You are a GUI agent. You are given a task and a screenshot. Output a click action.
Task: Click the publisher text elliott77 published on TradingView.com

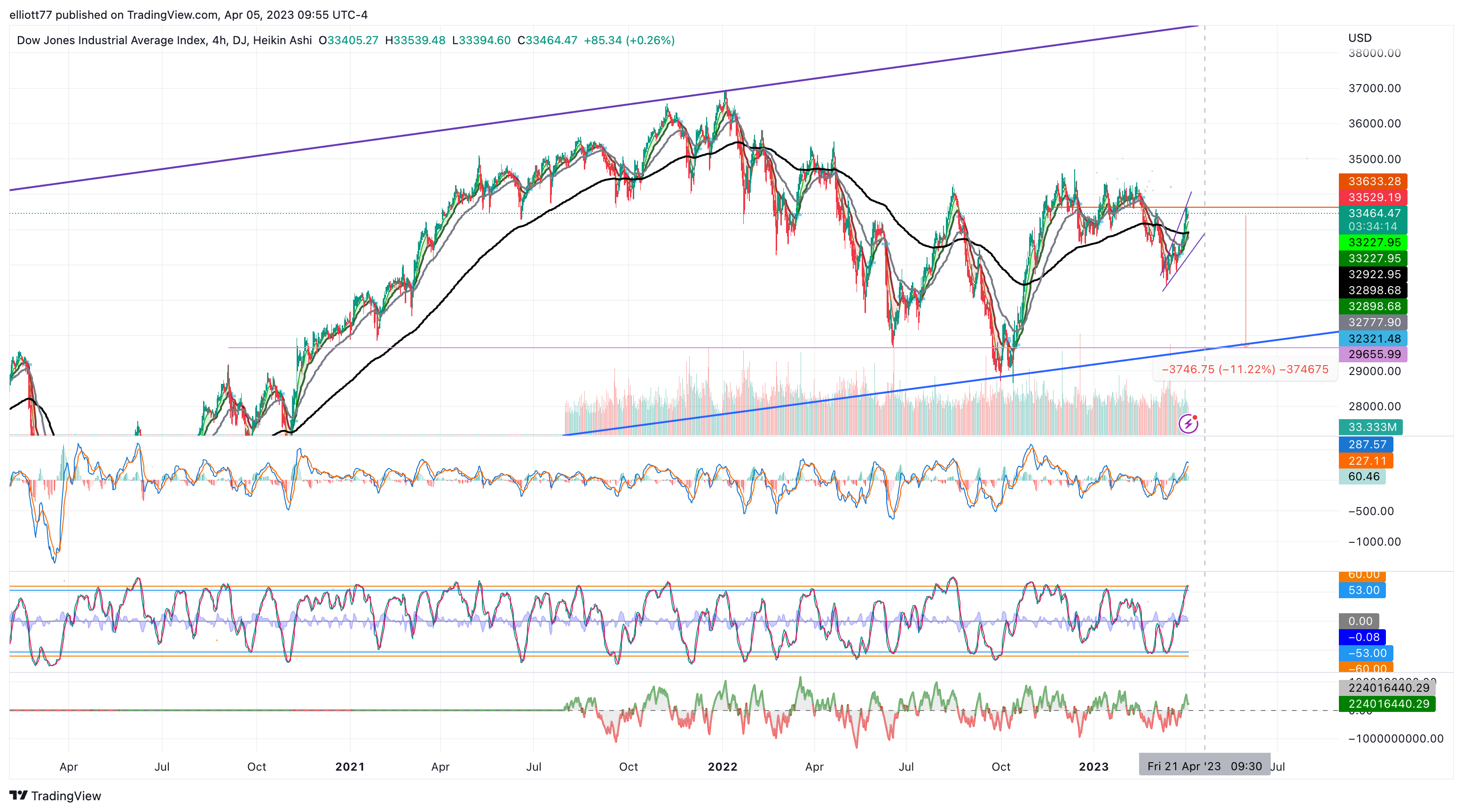pyautogui.click(x=114, y=15)
